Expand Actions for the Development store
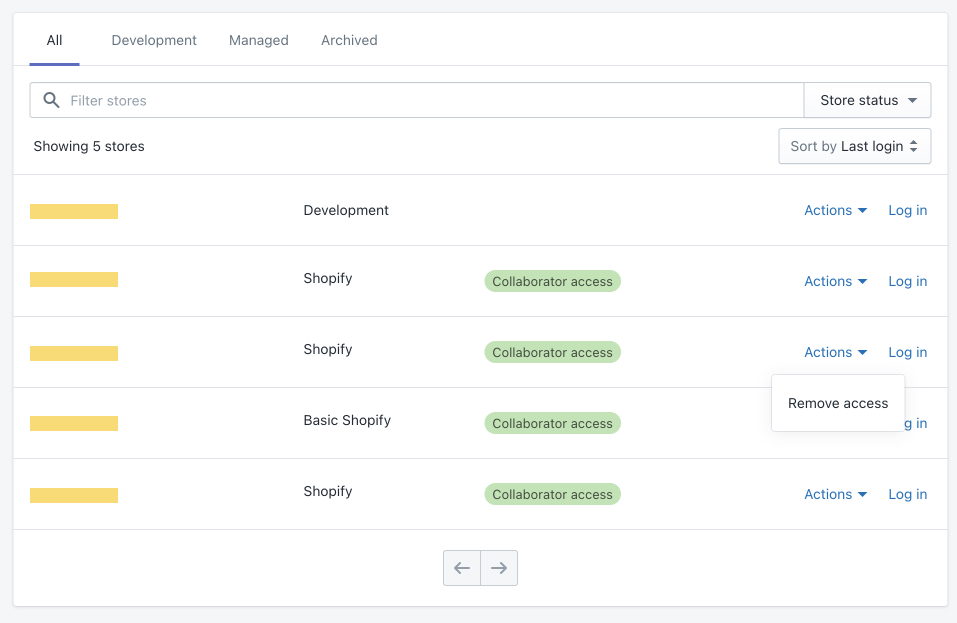Screen dimensions: 957x623 tap(835, 210)
